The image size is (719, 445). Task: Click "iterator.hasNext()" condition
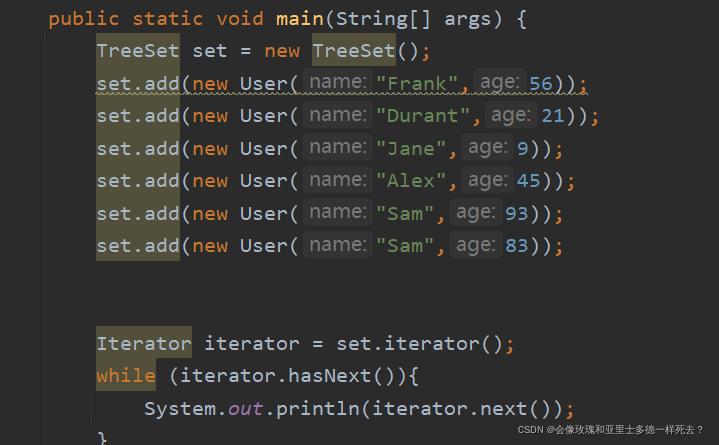pyautogui.click(x=288, y=376)
